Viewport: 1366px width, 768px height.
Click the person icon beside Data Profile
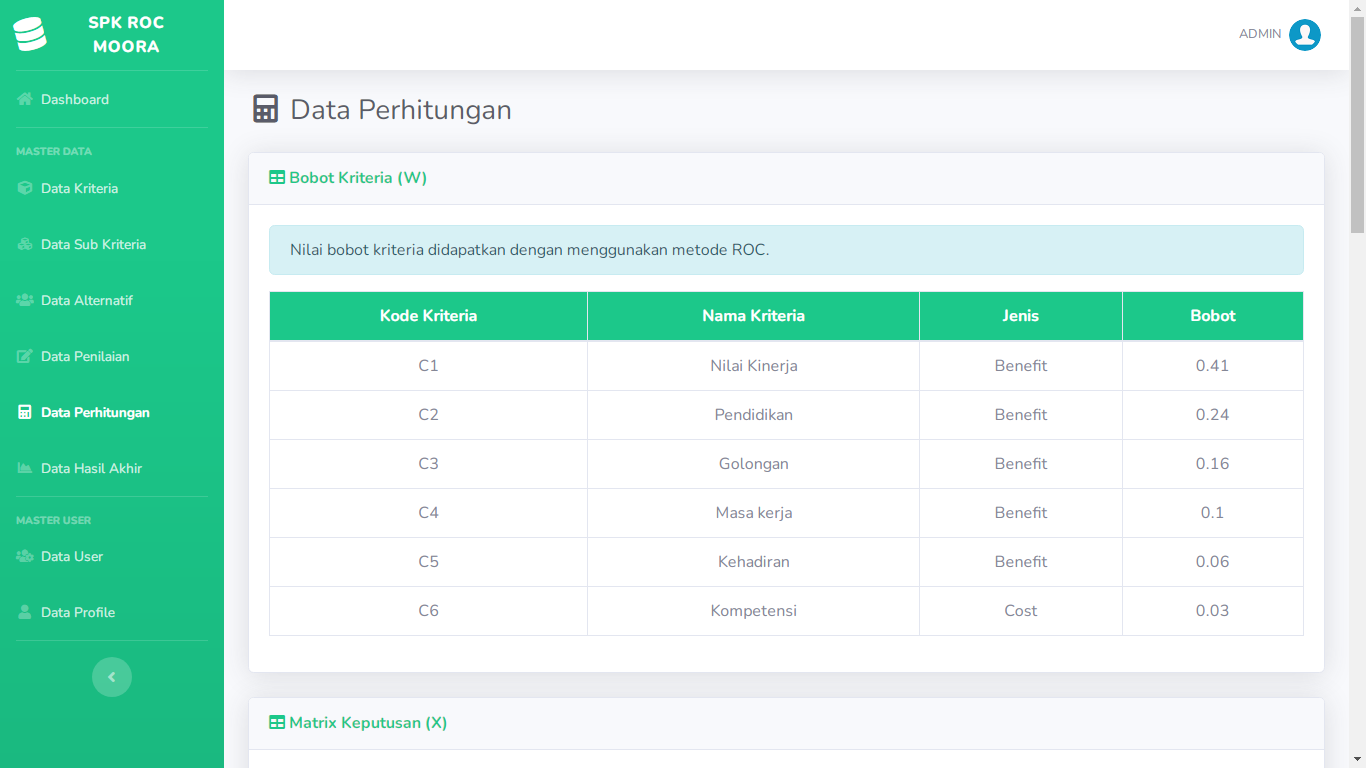coord(25,612)
